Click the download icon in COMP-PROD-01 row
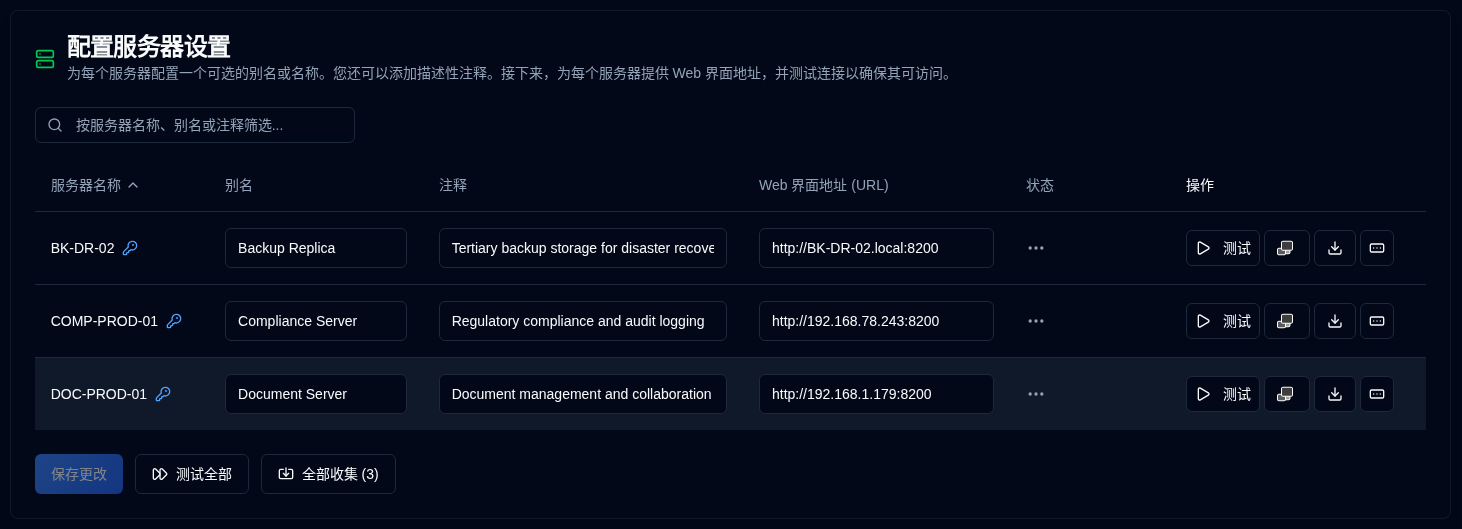 pos(1334,321)
